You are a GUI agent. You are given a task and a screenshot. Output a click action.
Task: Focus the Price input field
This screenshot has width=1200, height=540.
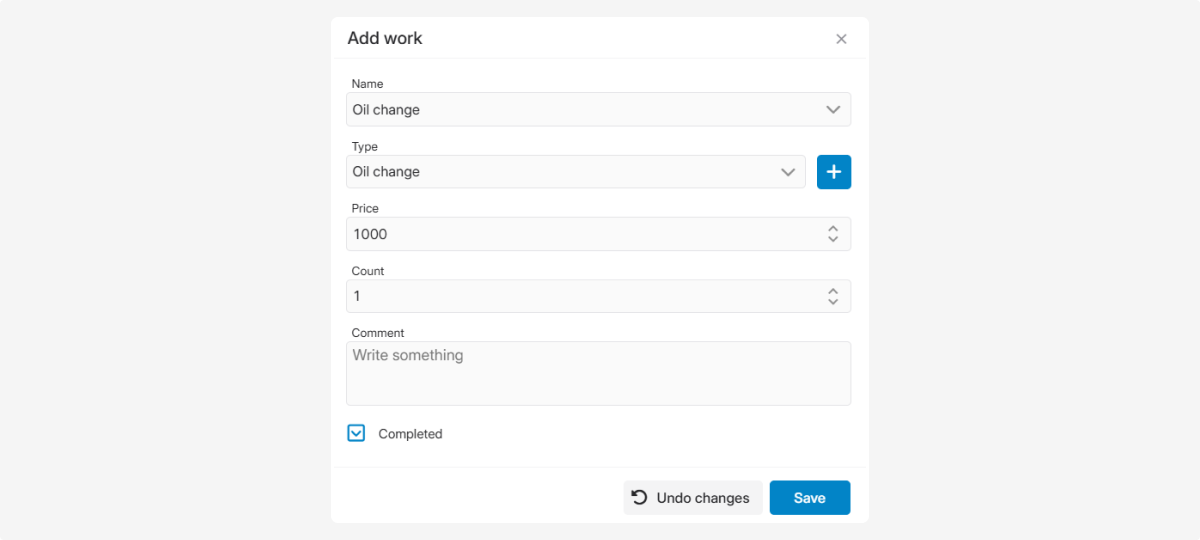point(580,234)
